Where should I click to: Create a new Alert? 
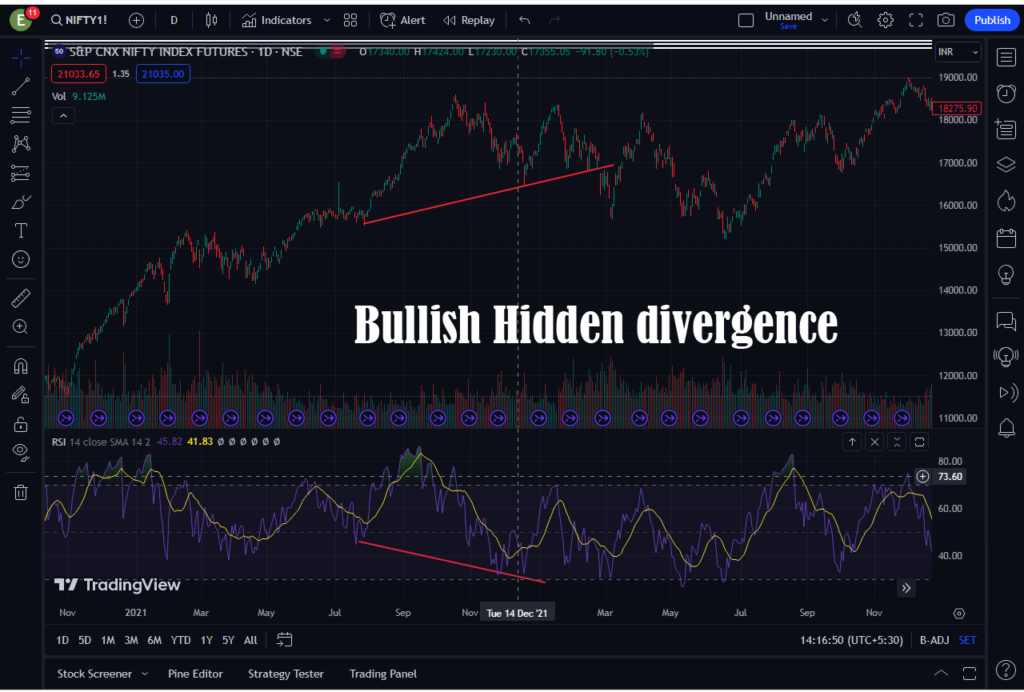402,20
